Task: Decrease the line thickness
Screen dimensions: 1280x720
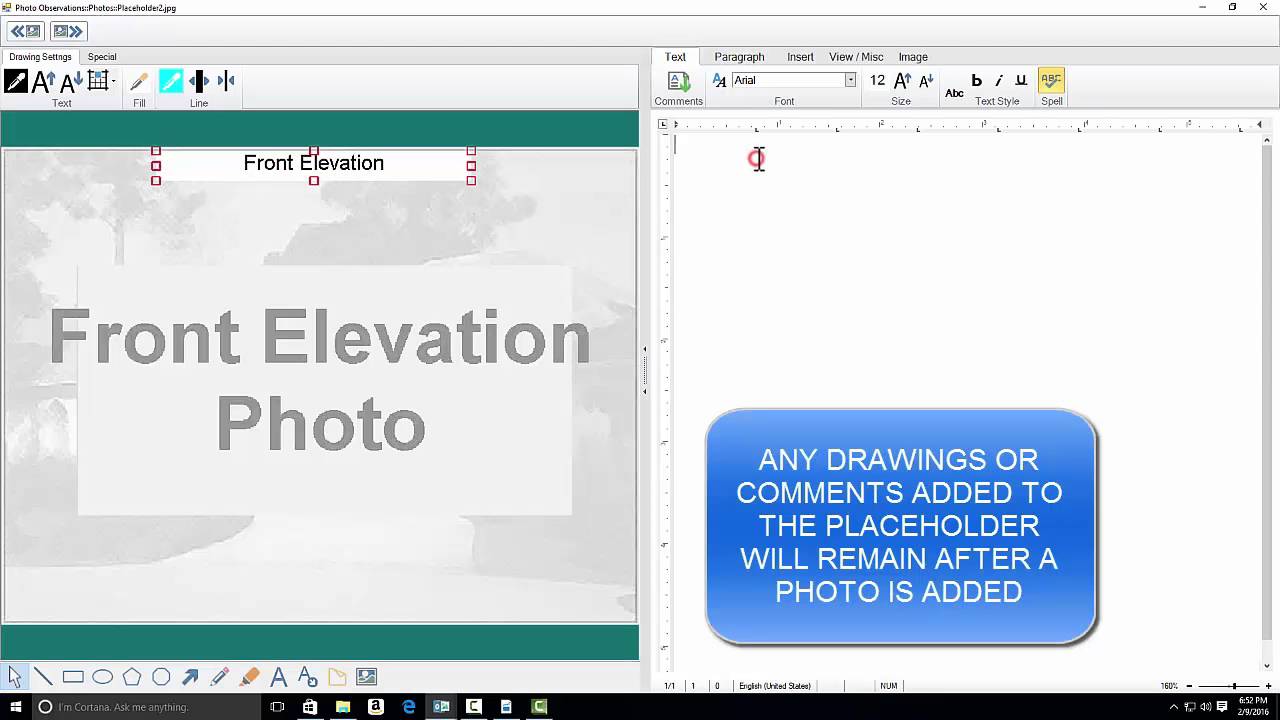Action: click(x=226, y=82)
